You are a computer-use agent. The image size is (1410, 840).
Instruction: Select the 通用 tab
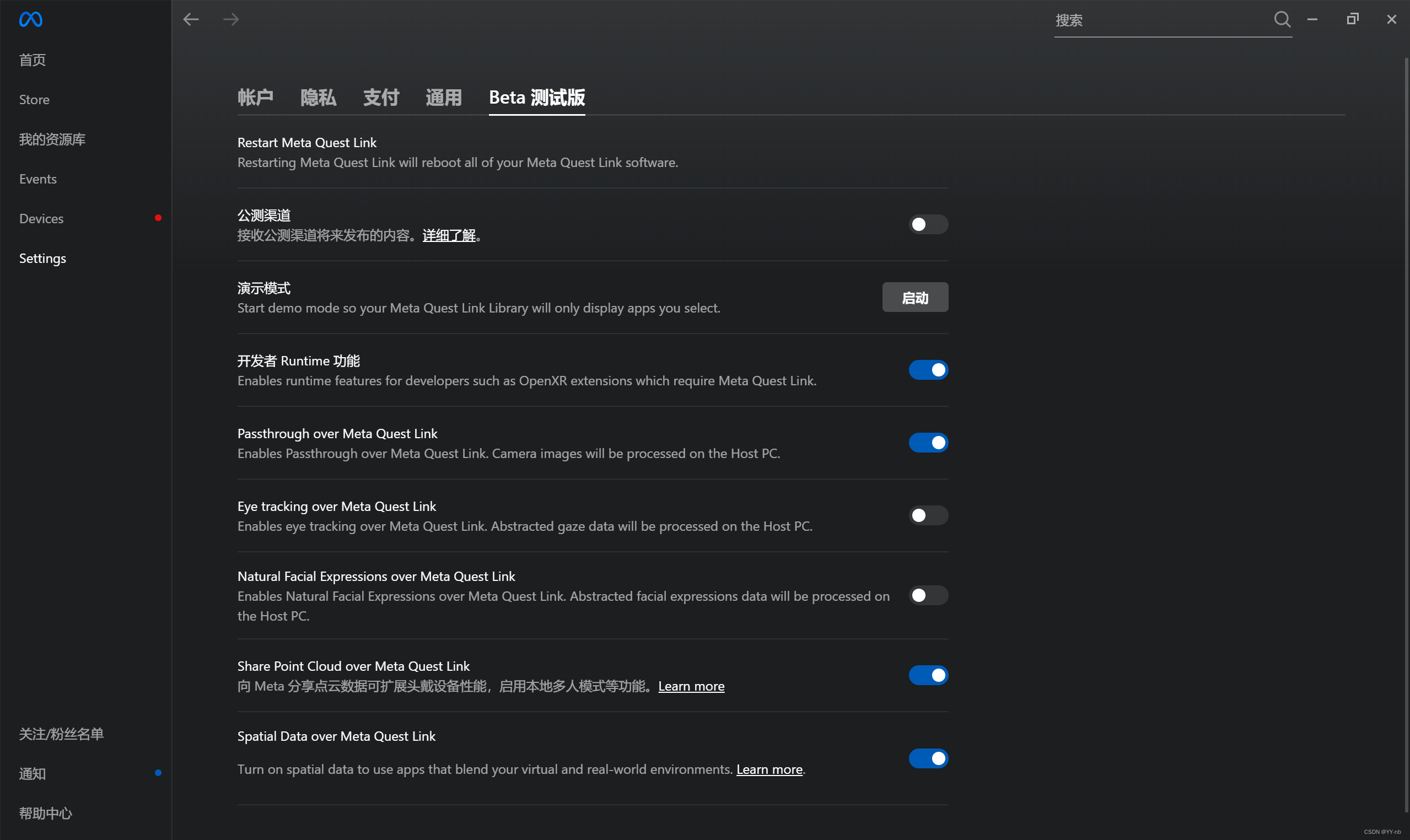tap(444, 98)
